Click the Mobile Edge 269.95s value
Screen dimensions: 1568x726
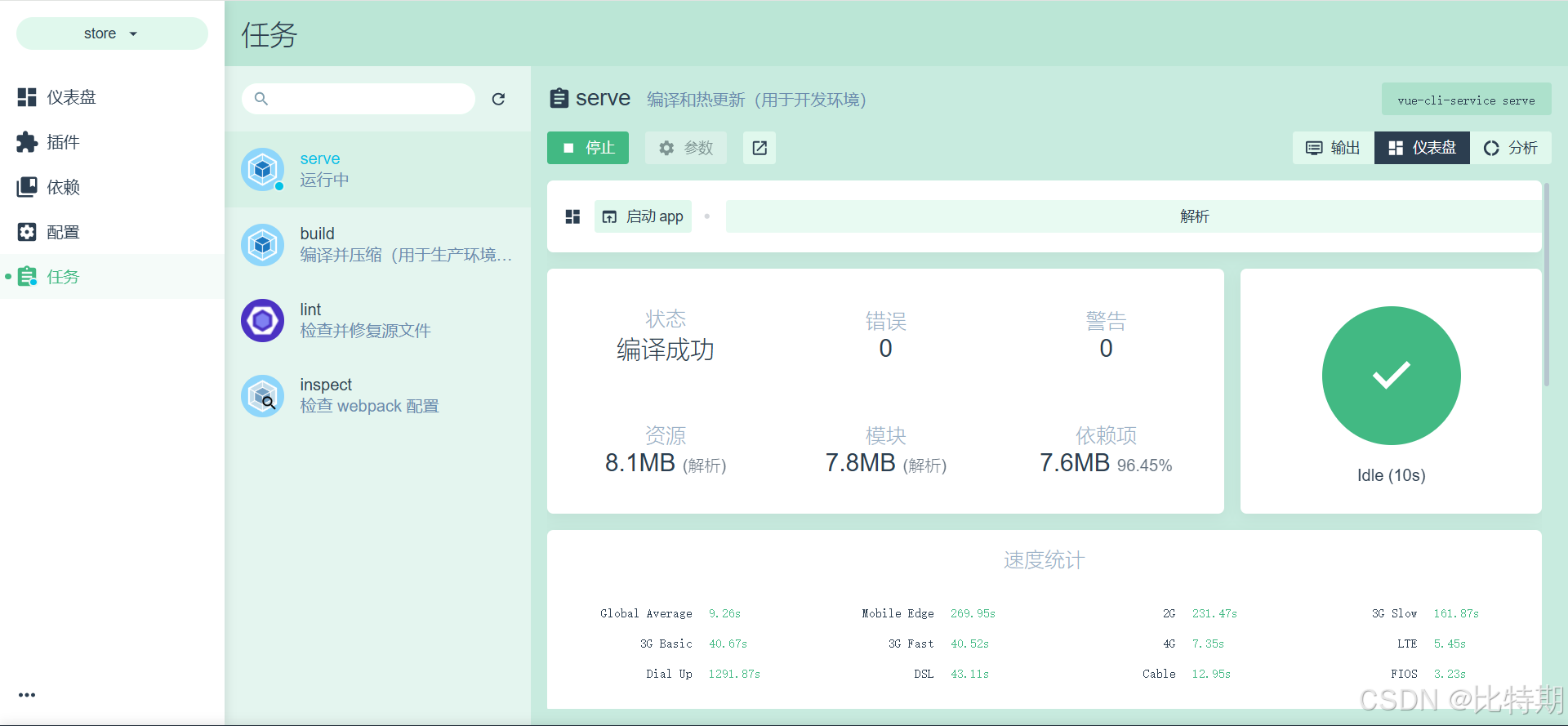point(973,613)
